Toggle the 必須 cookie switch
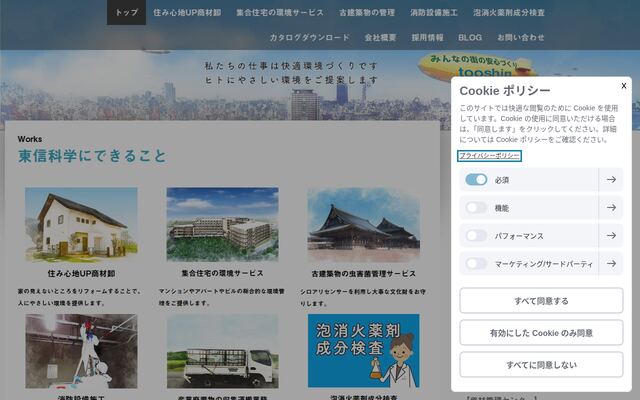640x400 pixels. [x=476, y=180]
